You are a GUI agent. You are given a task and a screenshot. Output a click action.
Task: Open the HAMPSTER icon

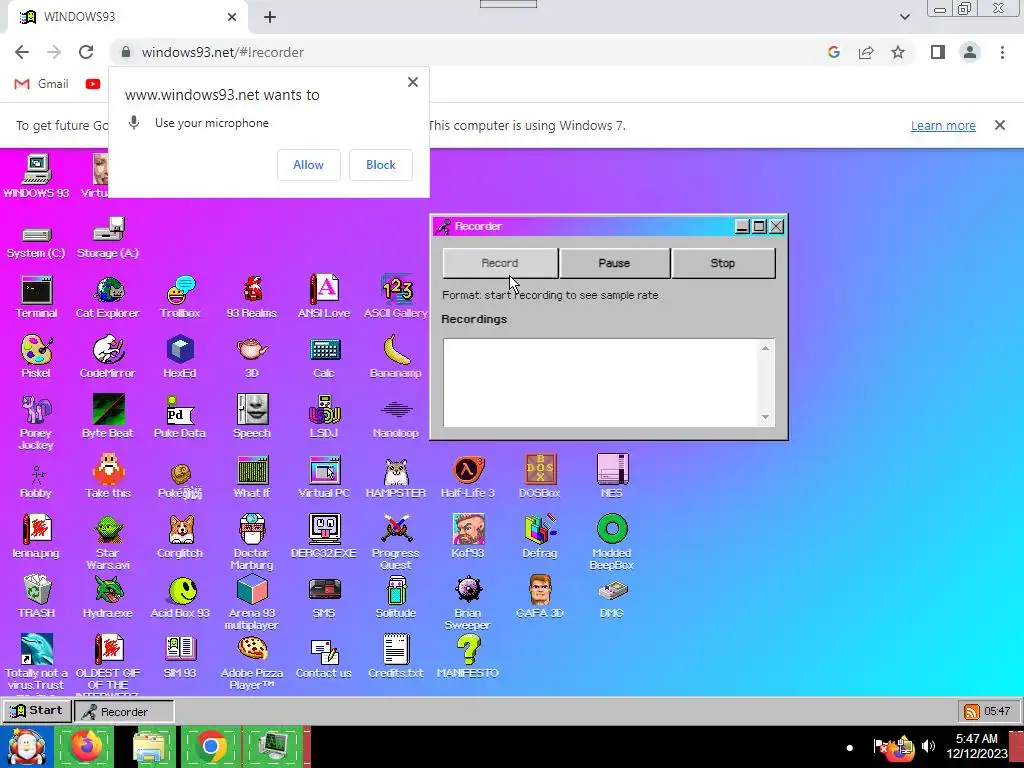pyautogui.click(x=396, y=477)
